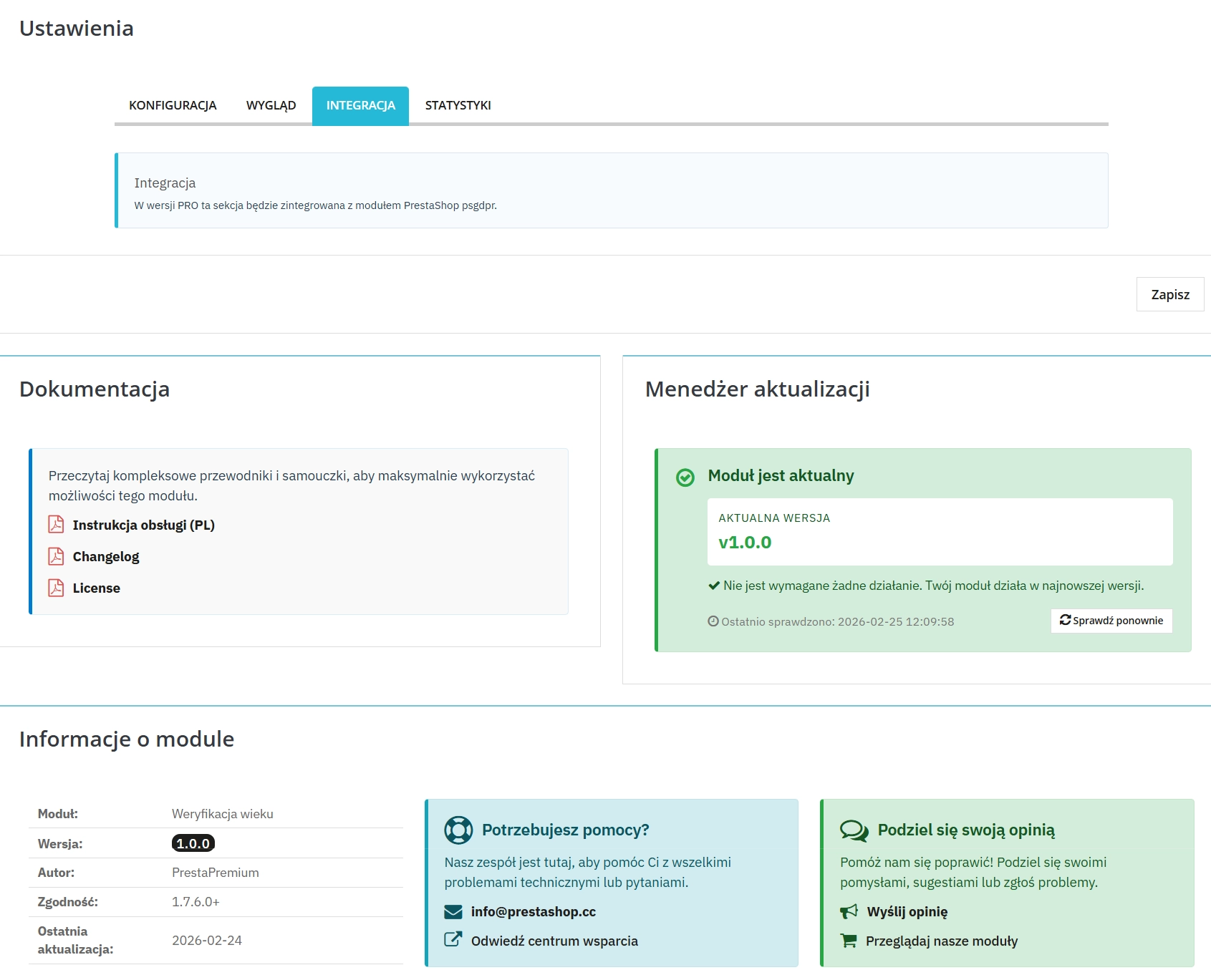Screen dimensions: 1211x980
Task: Click the 1.0.0 version badge
Action: click(193, 843)
